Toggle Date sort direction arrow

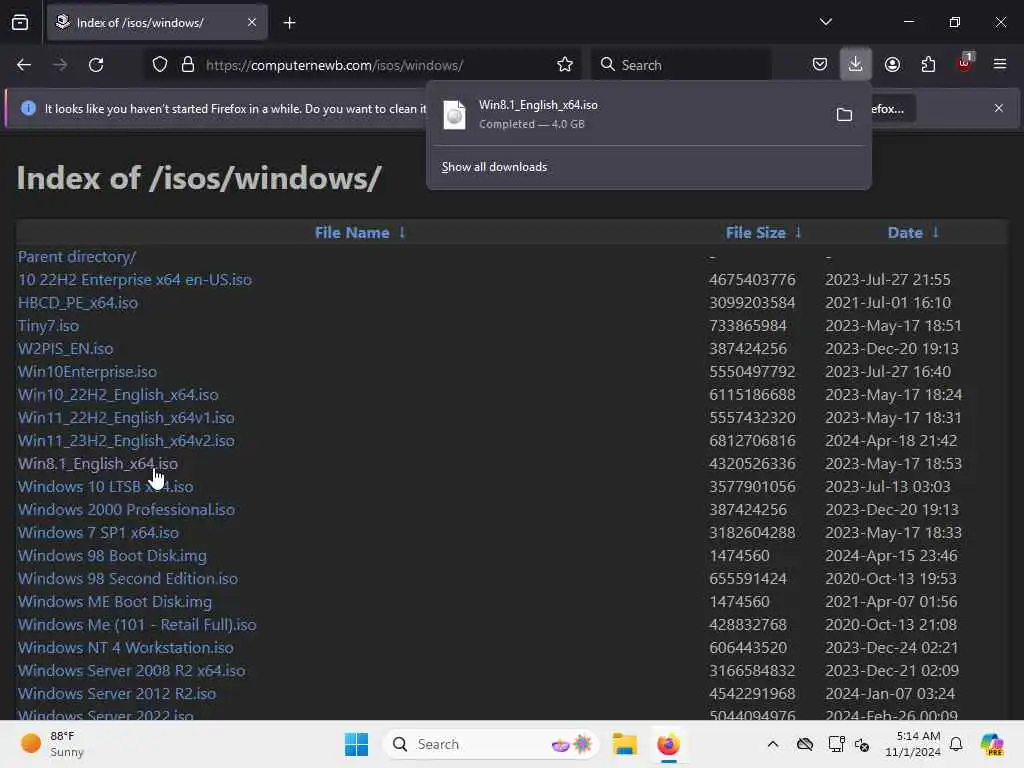click(935, 232)
